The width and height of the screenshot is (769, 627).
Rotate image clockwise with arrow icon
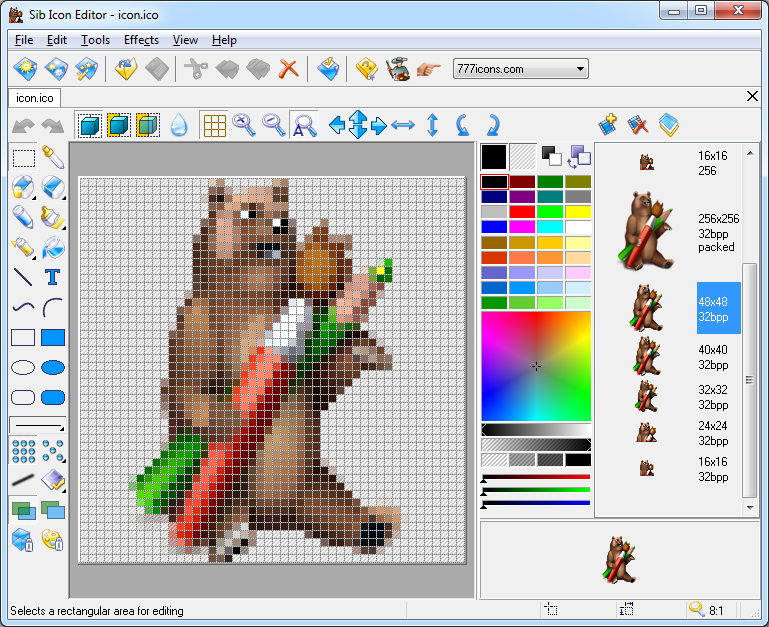pyautogui.click(x=492, y=125)
